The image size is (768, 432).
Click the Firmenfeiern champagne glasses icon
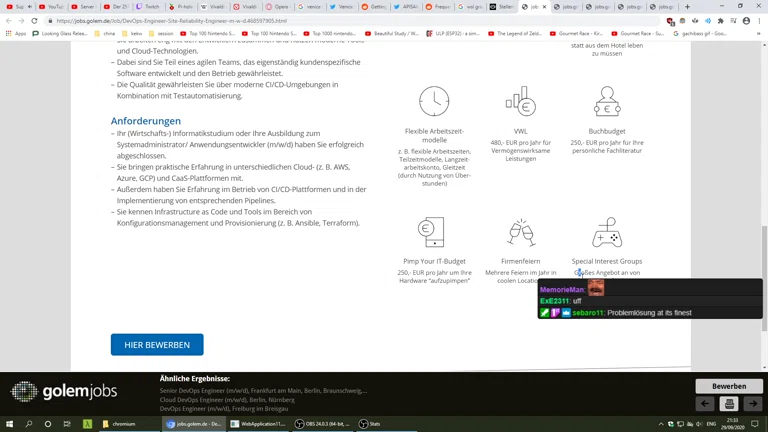tap(521, 232)
